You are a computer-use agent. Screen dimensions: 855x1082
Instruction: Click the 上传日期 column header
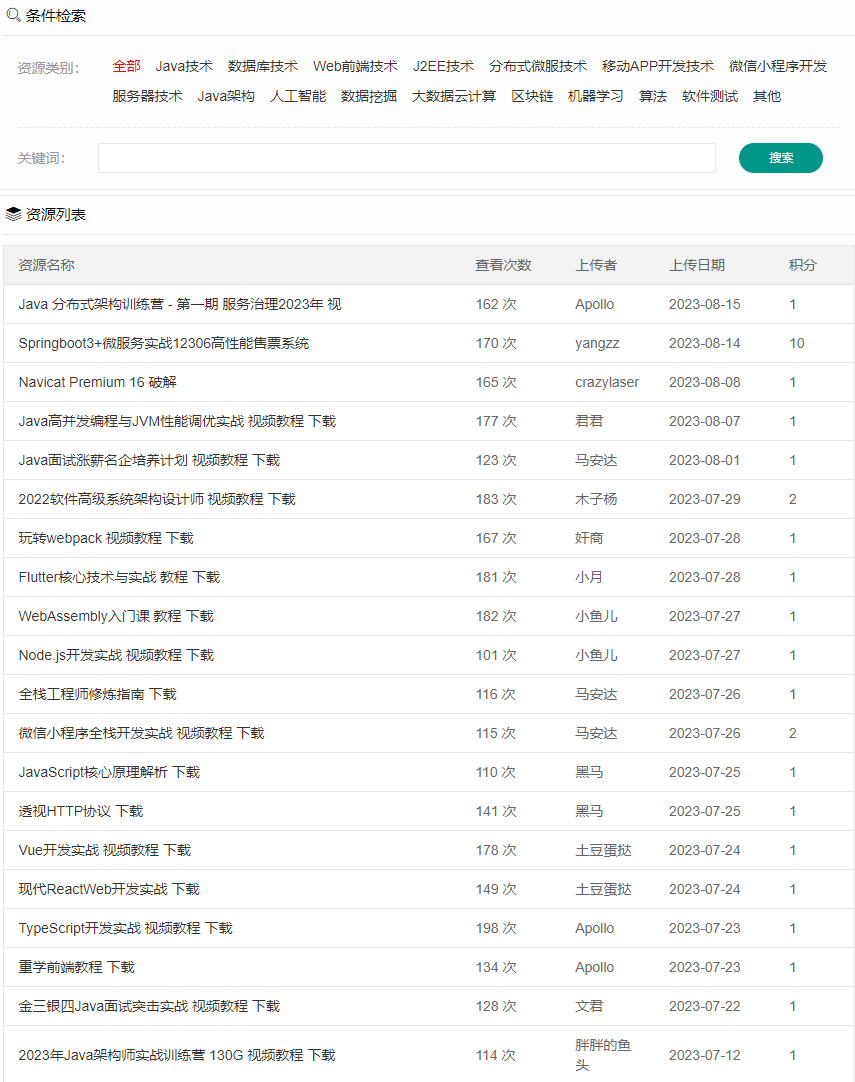(696, 265)
